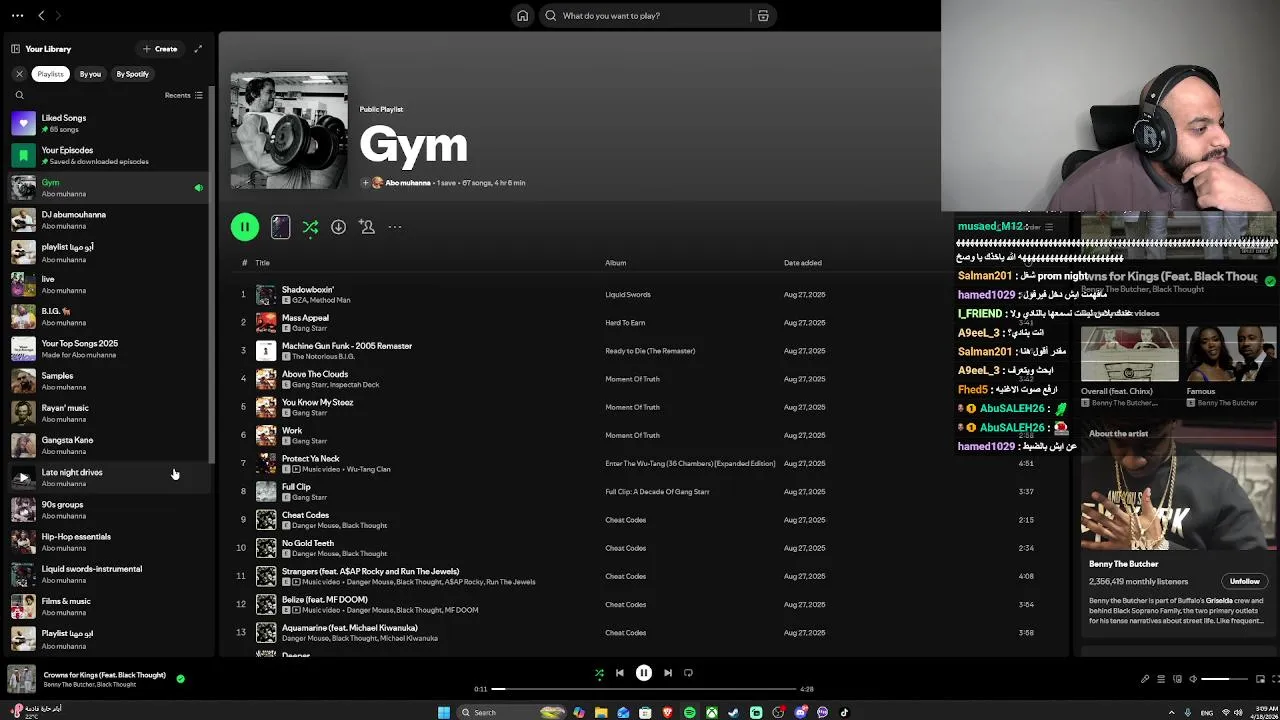Open more options for Gym playlist
This screenshot has height=720, width=1280.
(395, 227)
